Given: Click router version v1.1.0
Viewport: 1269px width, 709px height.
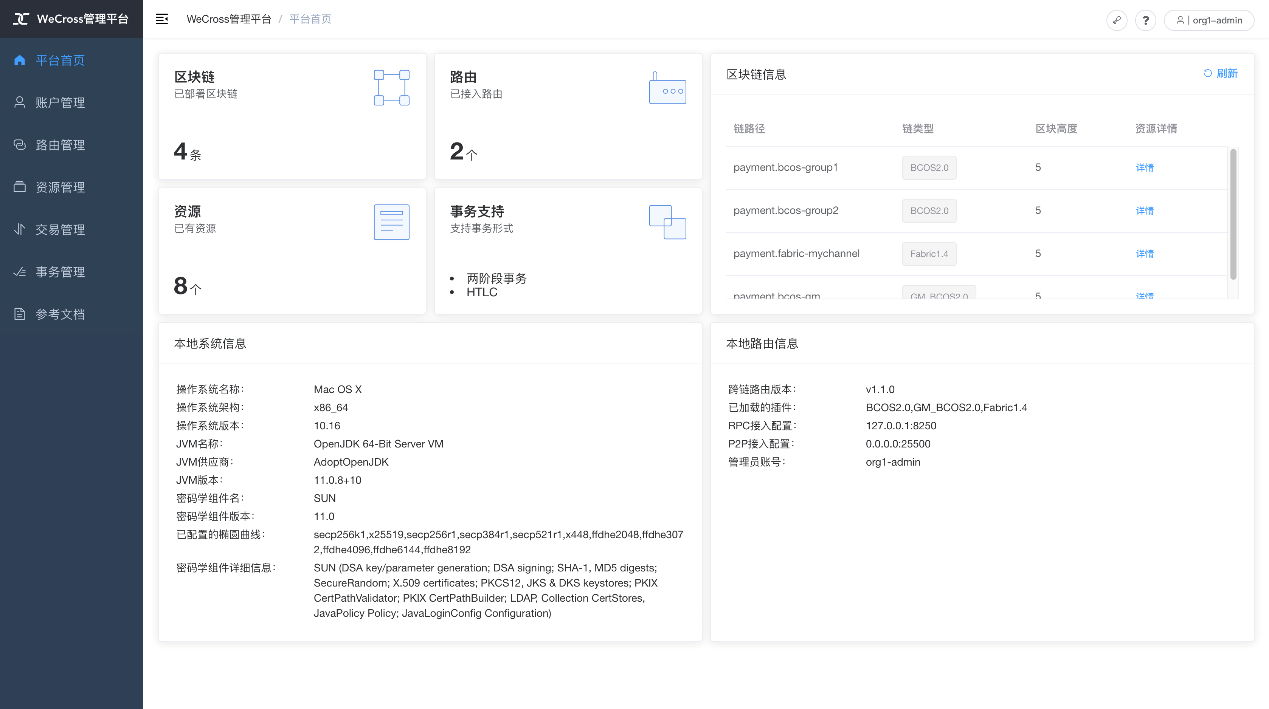Looking at the screenshot, I should click(880, 389).
